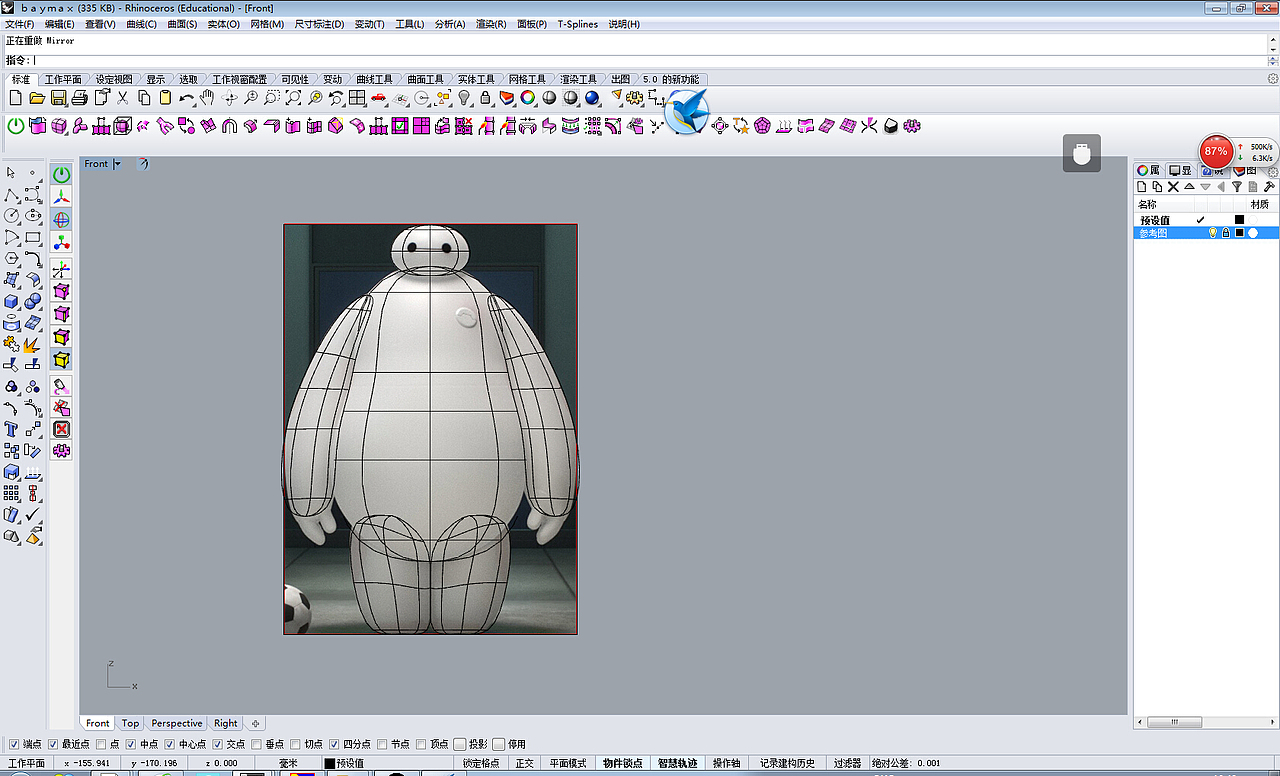Viewport: 1280px width, 776px height.
Task: Toggle 物件锁点 in status bar
Action: pos(623,763)
